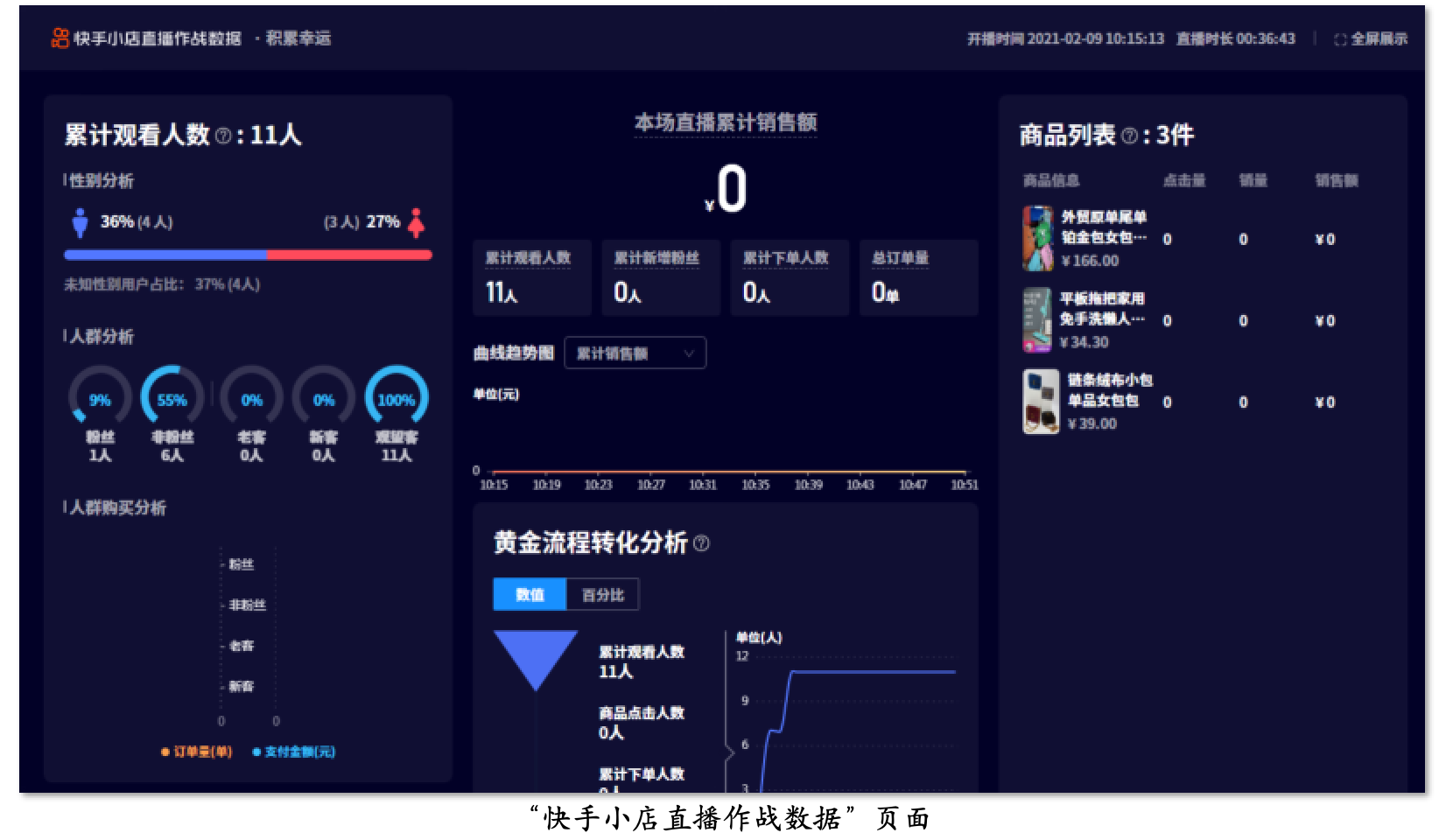Toggle the 支付金额(元) legend item
Screen dimensions: 1446x840
point(294,752)
